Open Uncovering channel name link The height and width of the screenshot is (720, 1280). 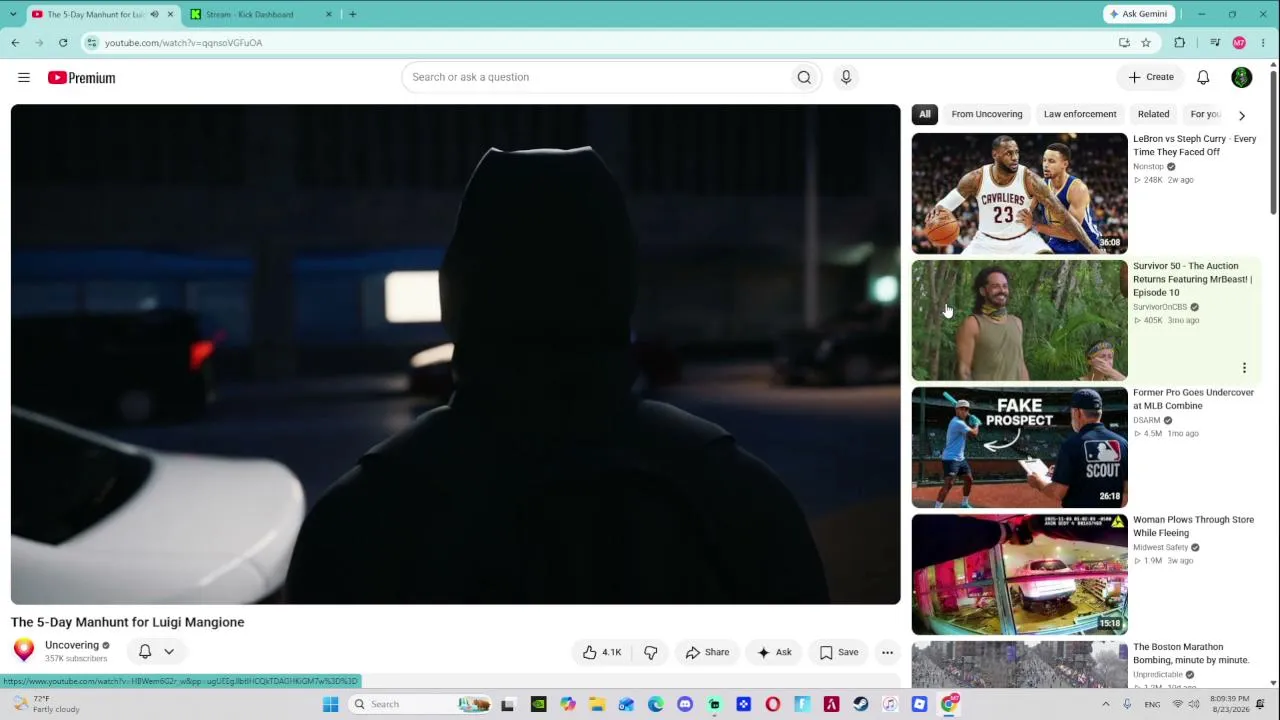tap(72, 645)
